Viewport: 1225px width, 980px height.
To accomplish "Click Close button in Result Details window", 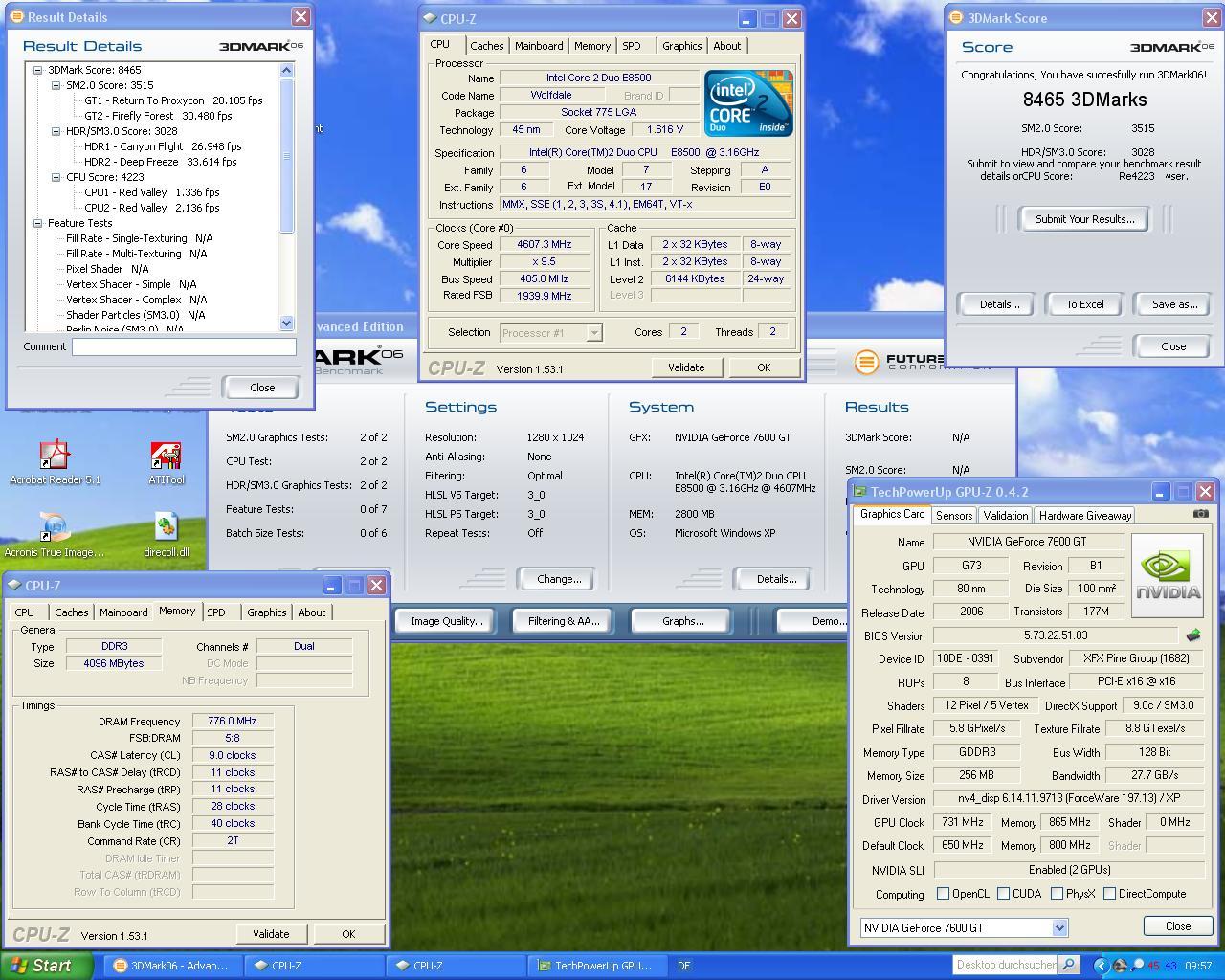I will point(262,388).
